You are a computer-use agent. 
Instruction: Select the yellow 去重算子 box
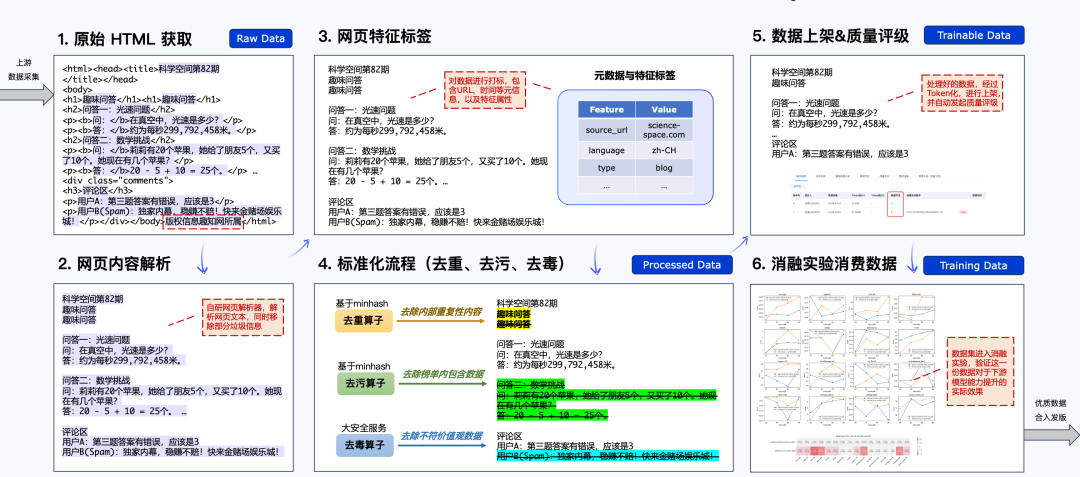click(x=364, y=321)
